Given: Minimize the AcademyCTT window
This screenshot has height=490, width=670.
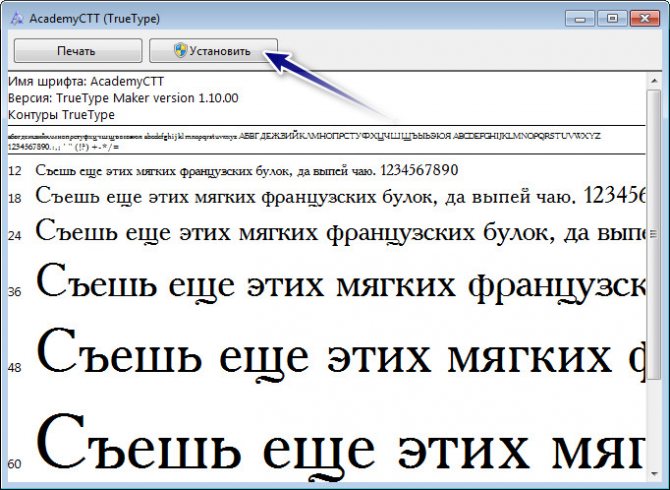Looking at the screenshot, I should tap(580, 19).
